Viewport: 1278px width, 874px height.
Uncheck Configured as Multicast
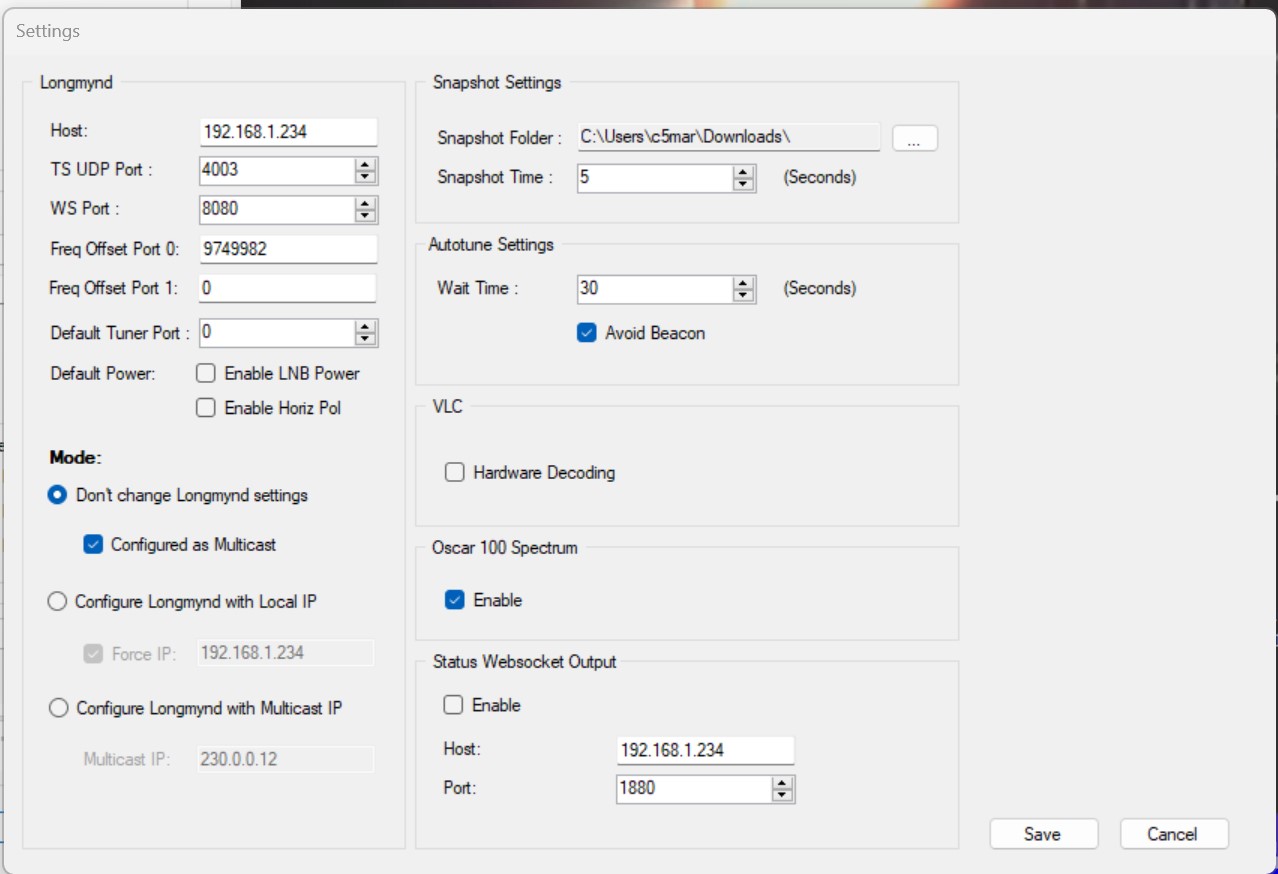[93, 545]
